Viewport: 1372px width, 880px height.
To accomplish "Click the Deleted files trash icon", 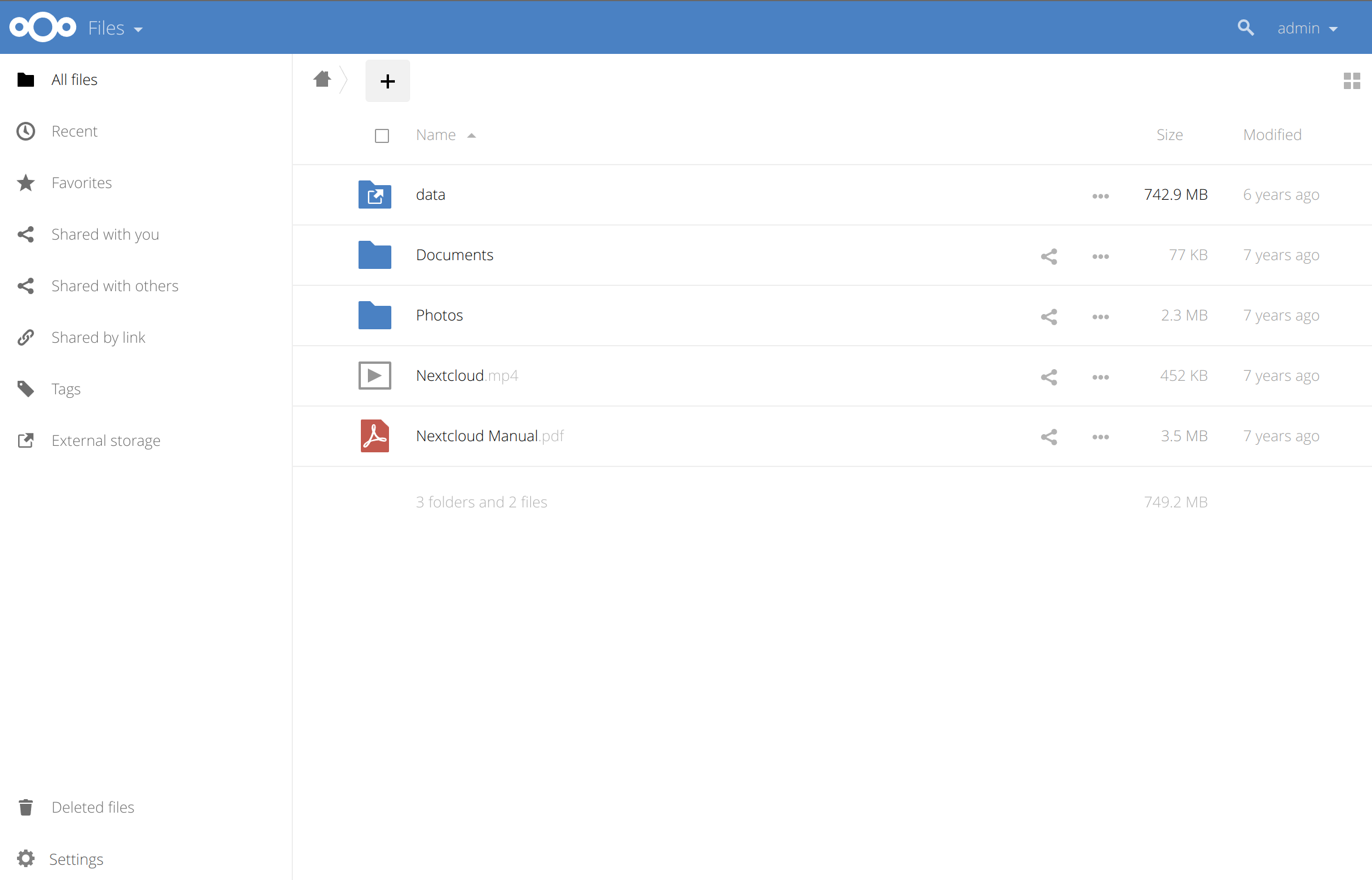I will (26, 807).
